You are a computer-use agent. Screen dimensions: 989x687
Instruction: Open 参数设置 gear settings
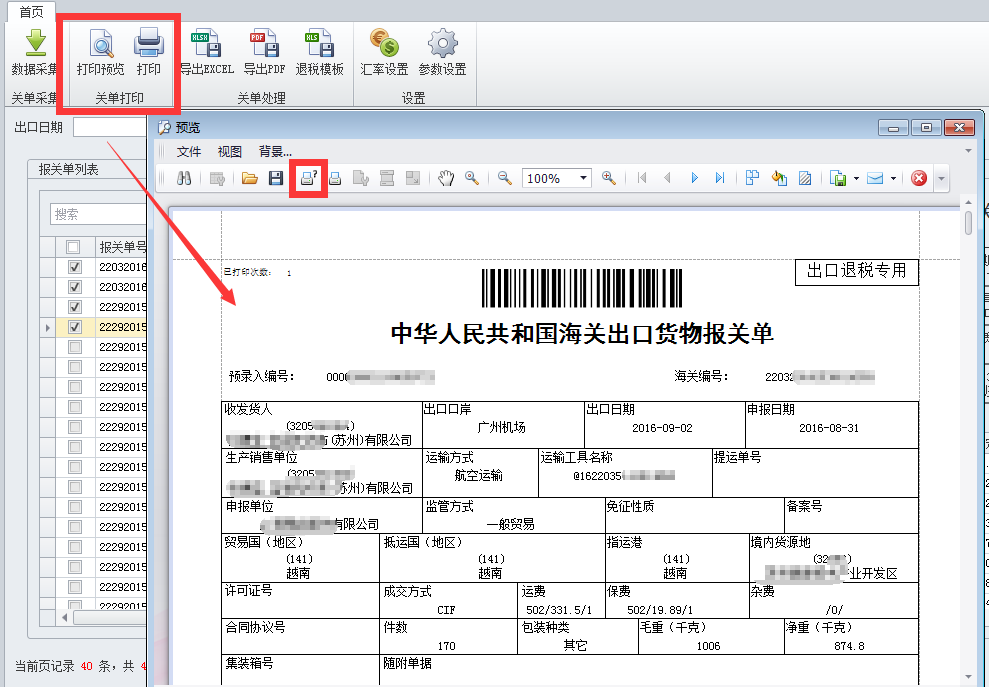point(442,45)
